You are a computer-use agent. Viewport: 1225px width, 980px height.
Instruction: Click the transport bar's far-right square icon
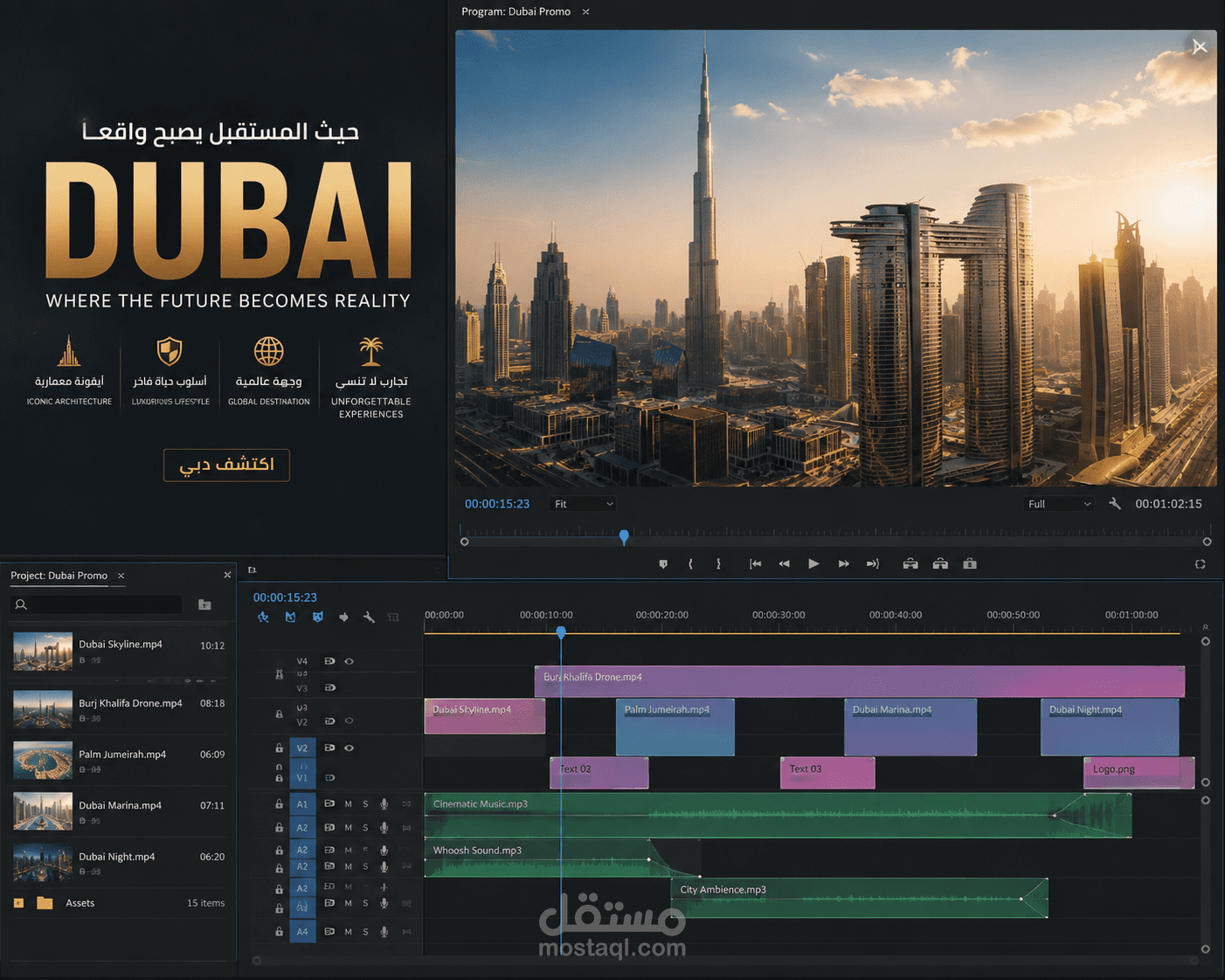coord(1201,564)
